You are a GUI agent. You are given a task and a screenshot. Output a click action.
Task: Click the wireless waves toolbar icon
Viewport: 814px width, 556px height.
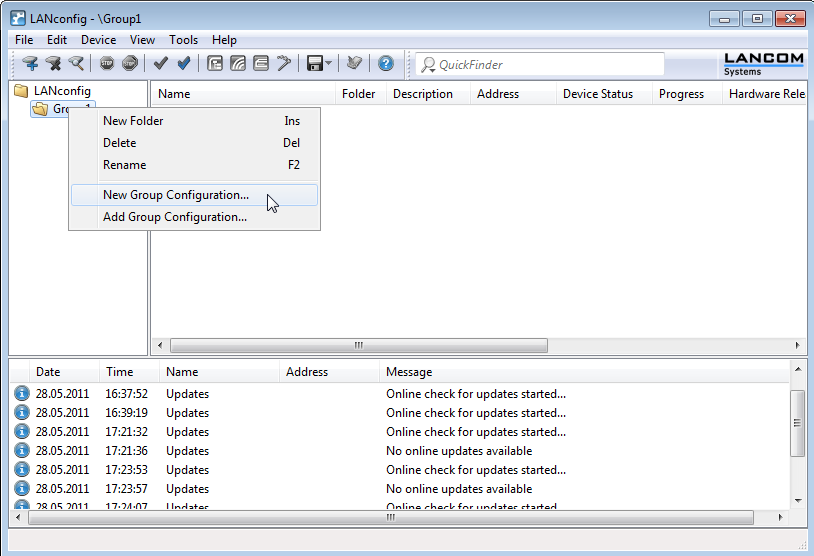pyautogui.click(x=238, y=64)
